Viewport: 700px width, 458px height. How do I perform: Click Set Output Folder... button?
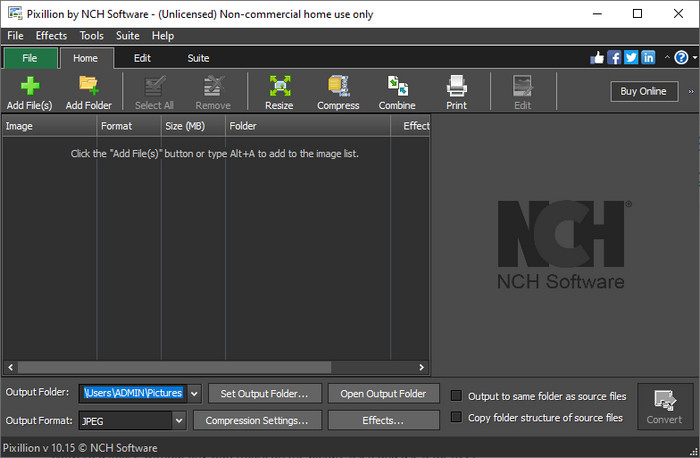click(x=265, y=394)
